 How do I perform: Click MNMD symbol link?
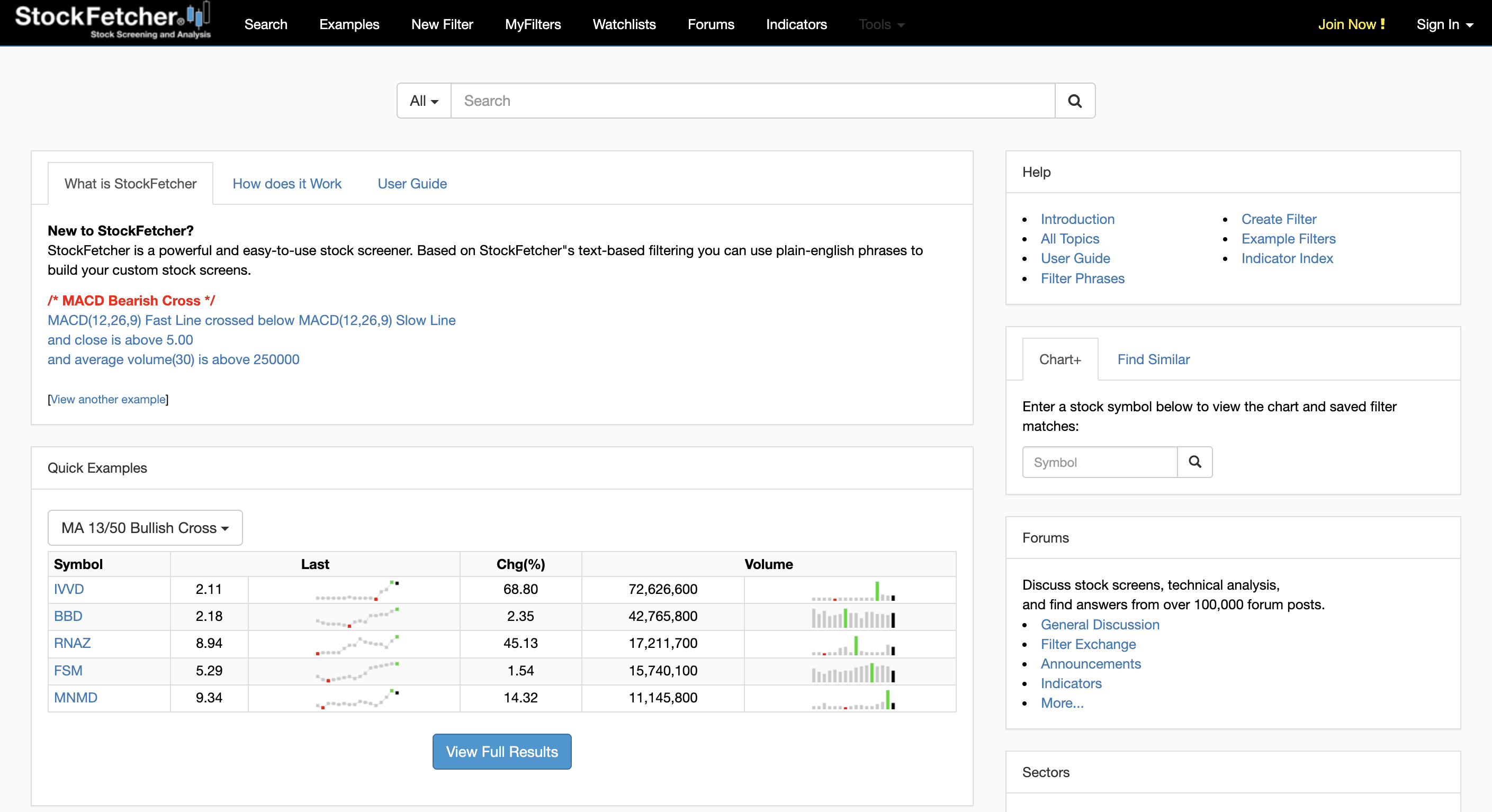tap(75, 697)
